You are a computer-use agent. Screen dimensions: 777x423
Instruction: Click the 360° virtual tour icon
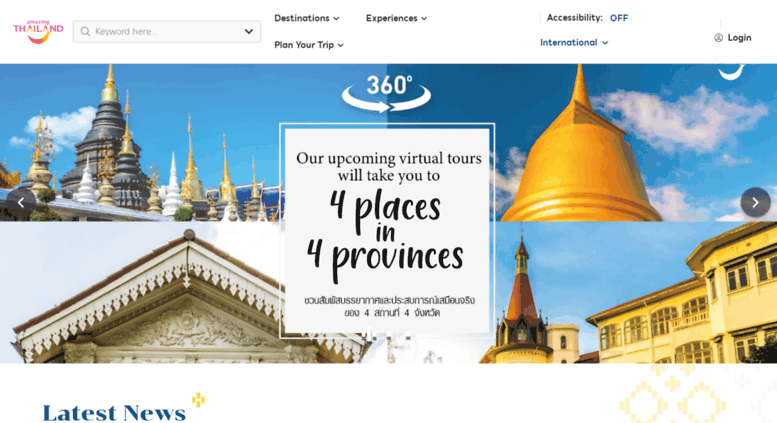387,93
